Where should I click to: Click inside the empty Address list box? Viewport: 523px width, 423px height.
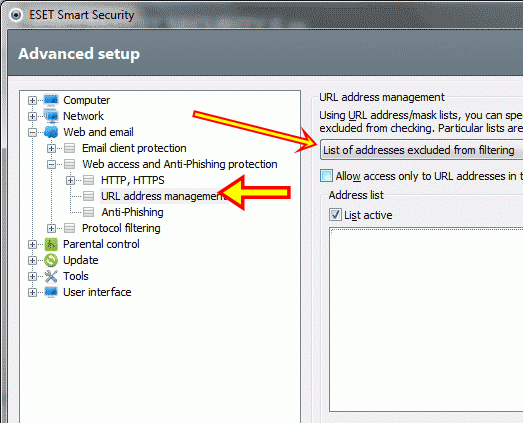426,320
